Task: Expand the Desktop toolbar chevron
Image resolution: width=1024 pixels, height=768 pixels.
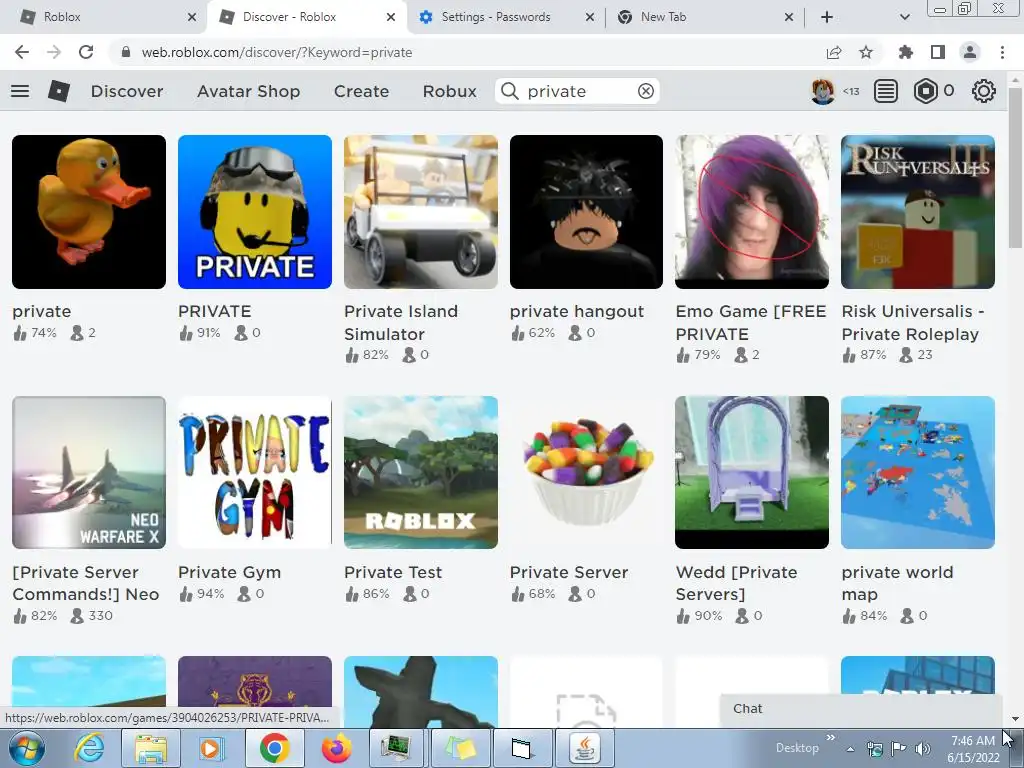Action: 830,738
